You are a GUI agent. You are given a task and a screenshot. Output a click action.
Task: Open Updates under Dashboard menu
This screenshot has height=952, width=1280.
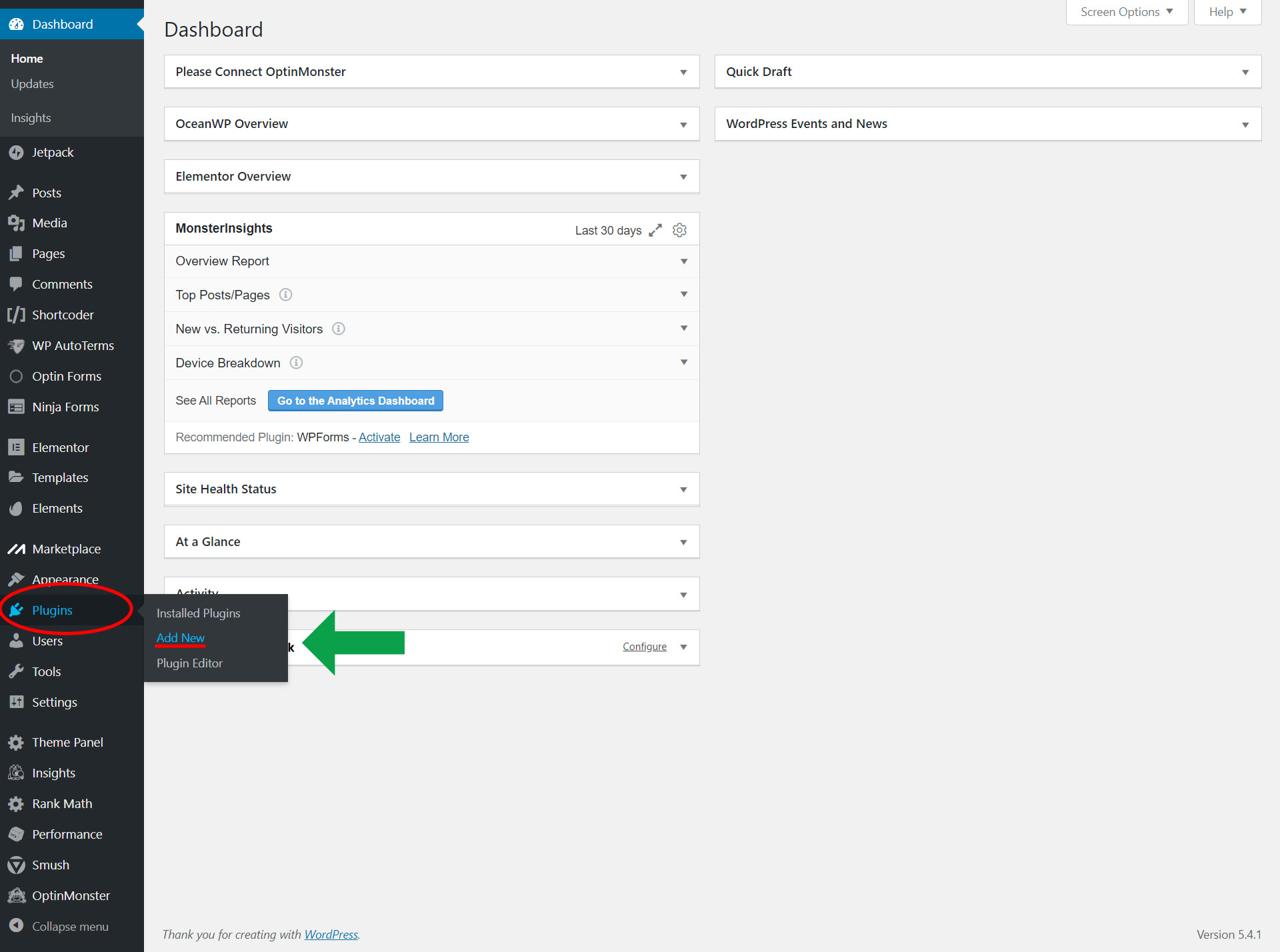(32, 84)
